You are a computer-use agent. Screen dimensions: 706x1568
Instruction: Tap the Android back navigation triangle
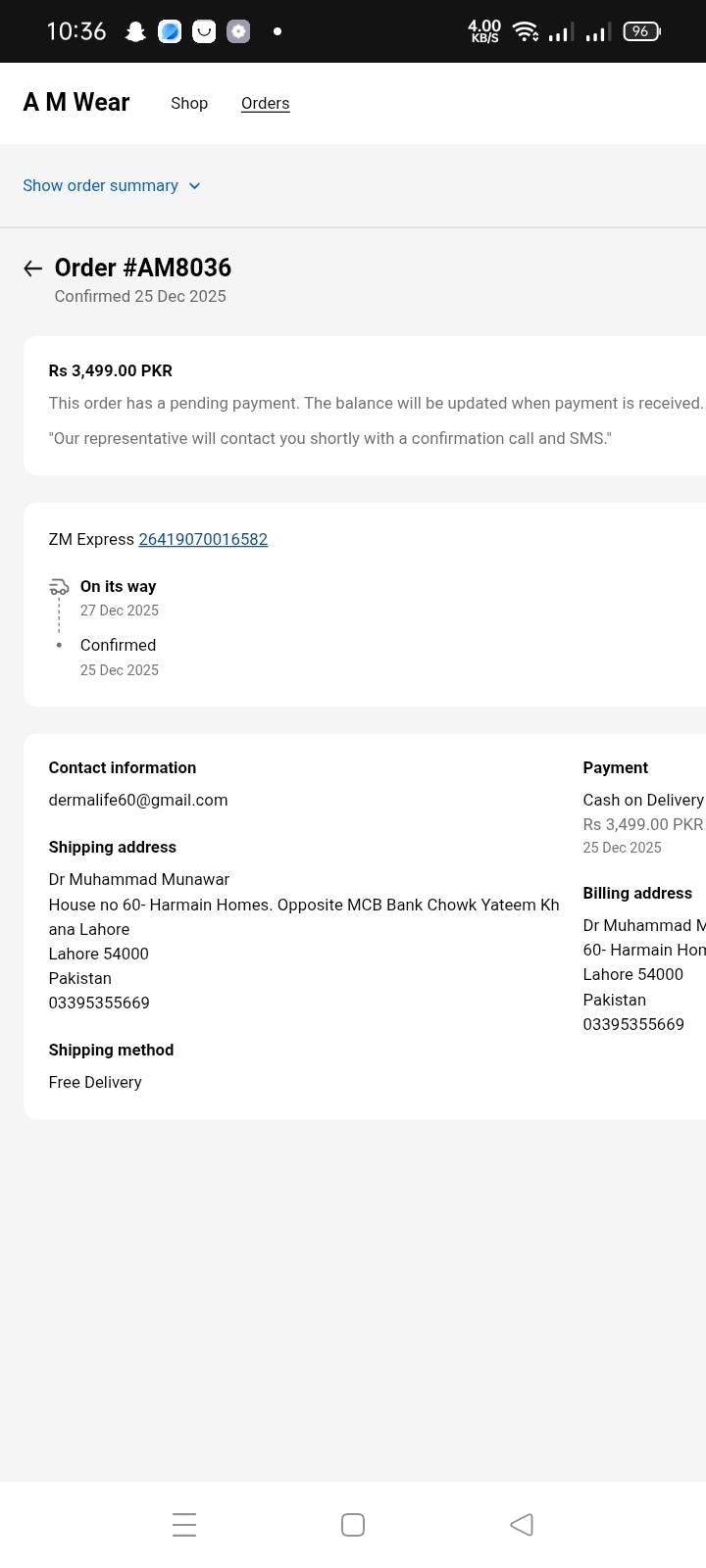pyautogui.click(x=522, y=1524)
